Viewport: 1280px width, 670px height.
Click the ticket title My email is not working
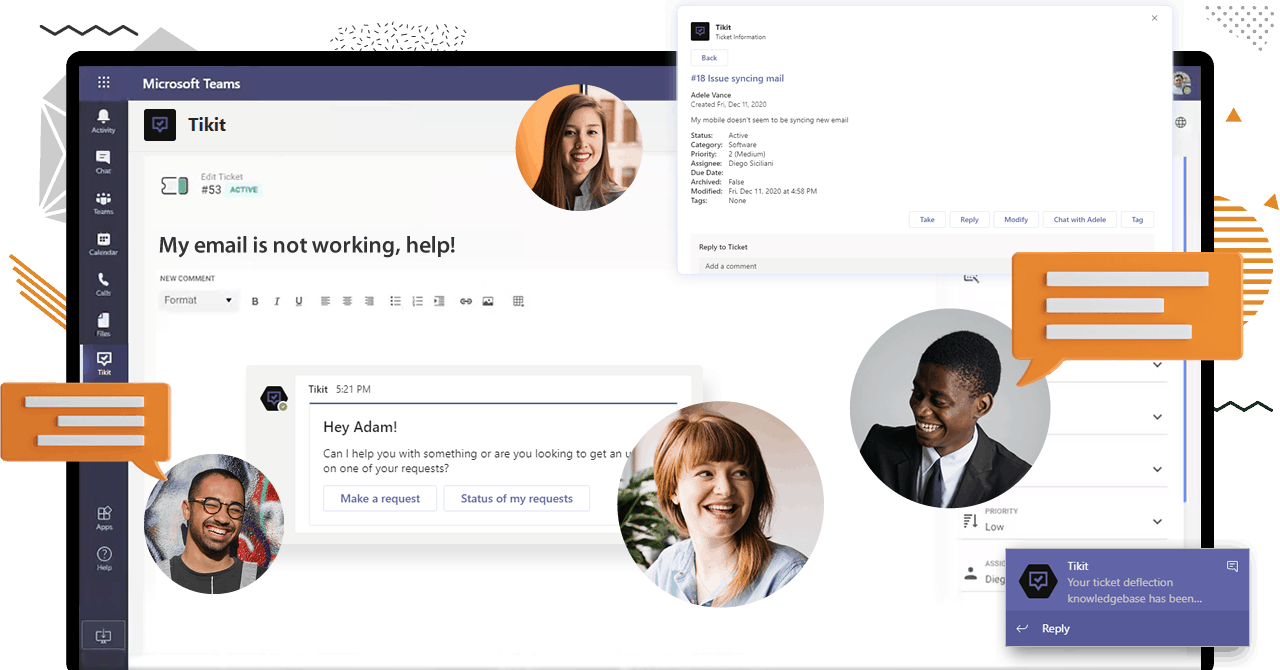[307, 245]
